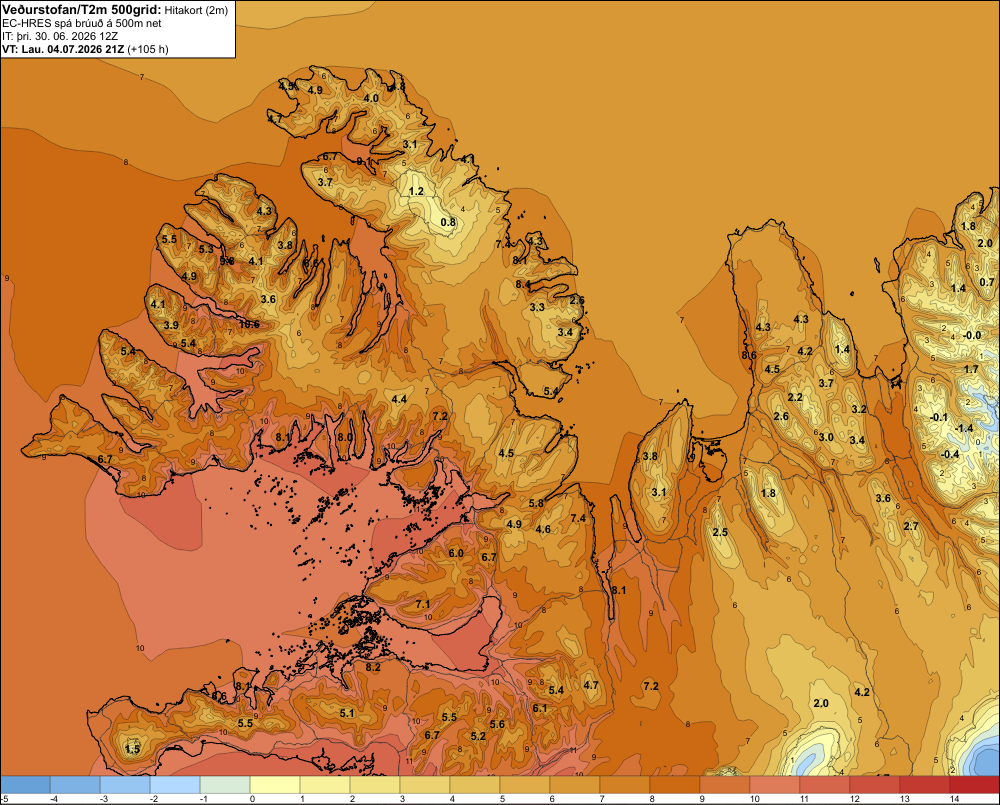Click the IT: þri. 30. 06. 2026 12Z line
The width and height of the screenshot is (1000, 805).
(60, 36)
